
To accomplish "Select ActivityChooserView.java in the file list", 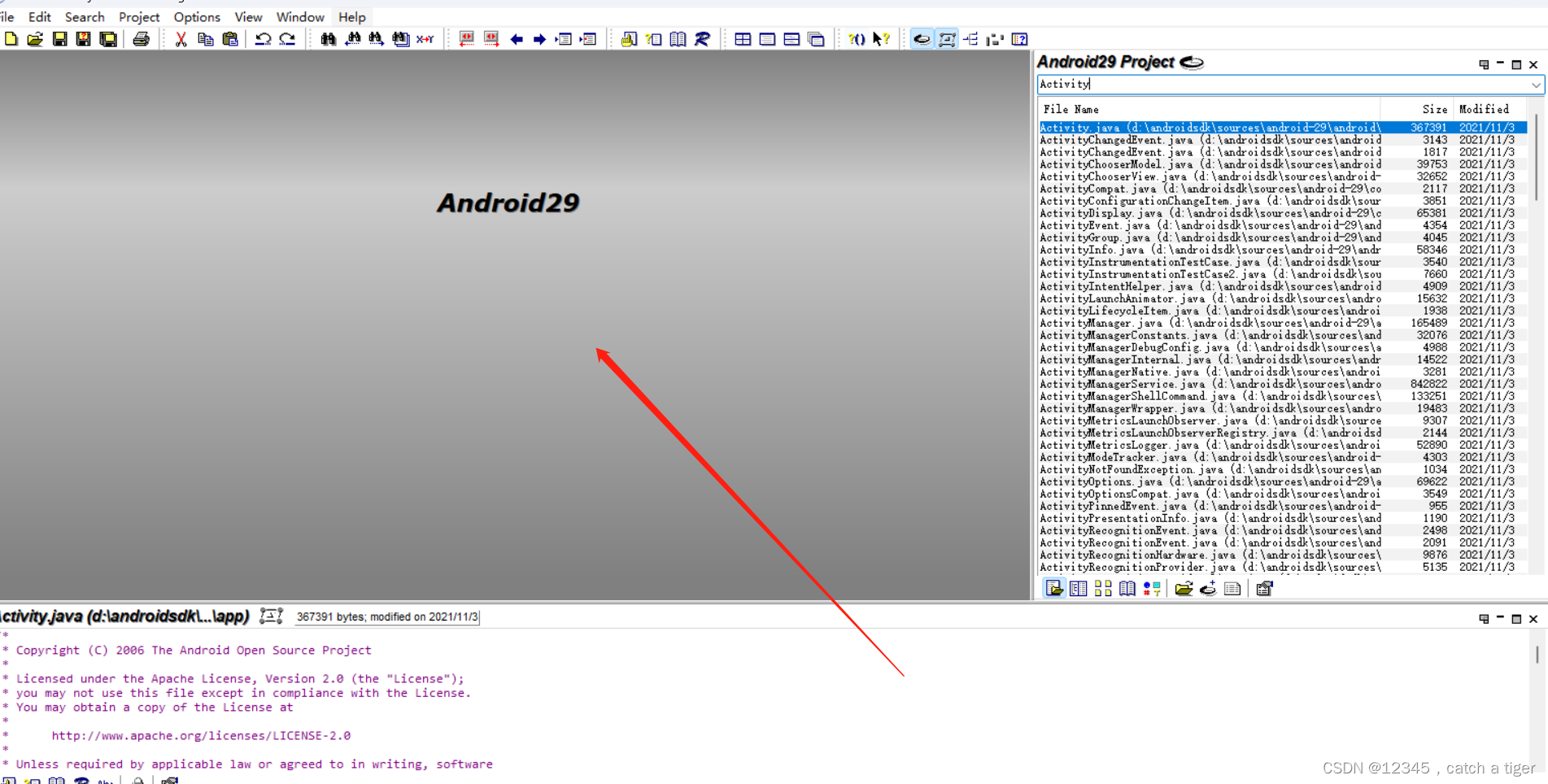I will [1283, 176].
